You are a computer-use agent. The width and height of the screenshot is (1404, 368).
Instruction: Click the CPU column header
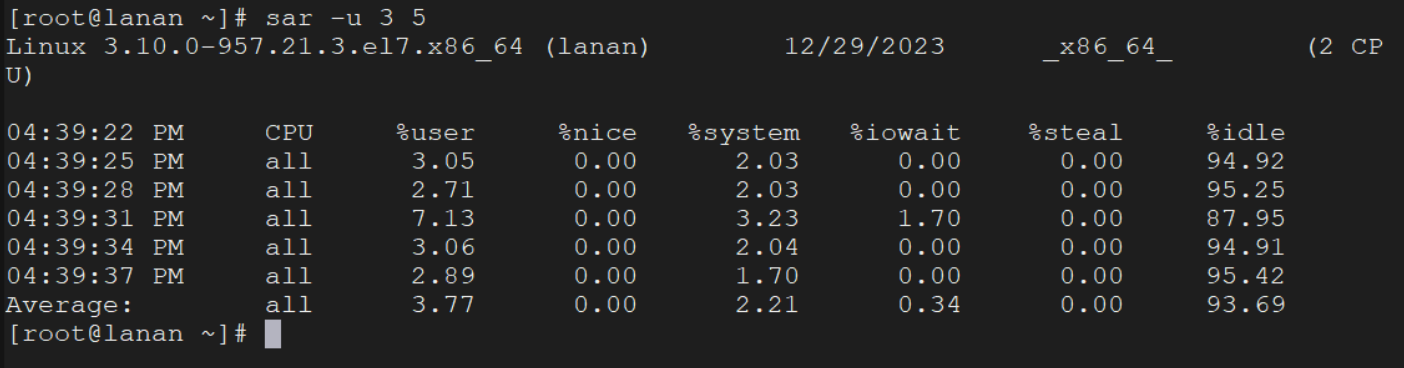[289, 132]
